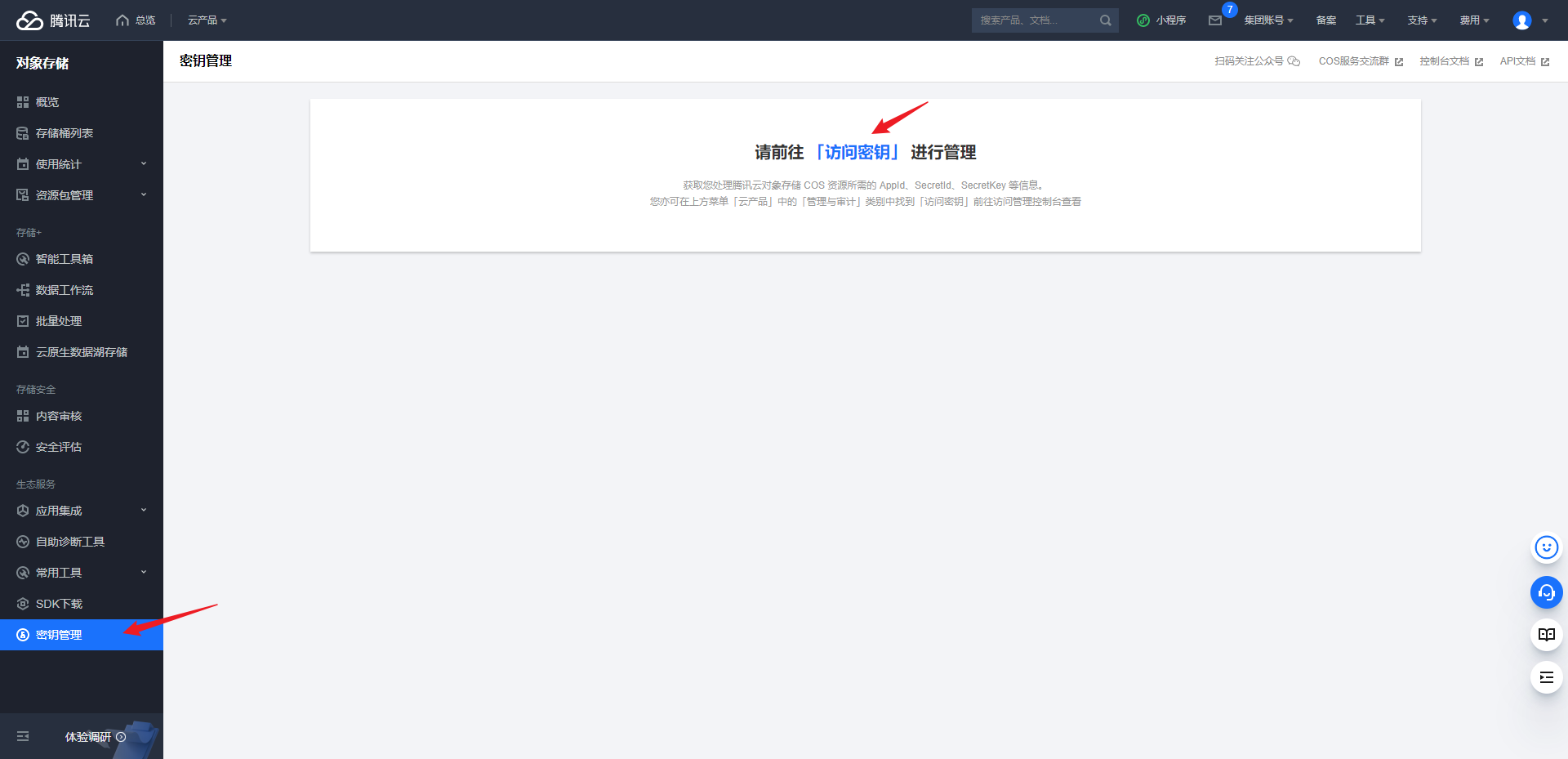Click the 体验调研 survey button
Viewport: 1568px width, 759px height.
point(96,737)
